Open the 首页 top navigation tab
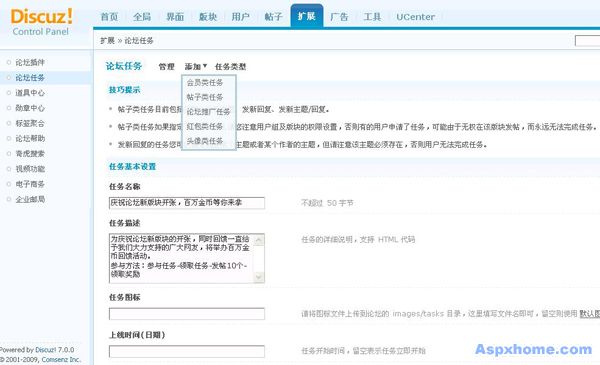The width and height of the screenshot is (600, 365). [109, 17]
